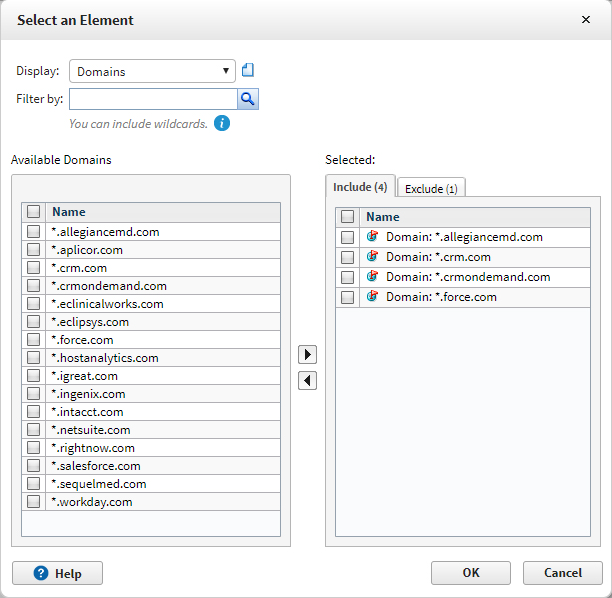
Task: Select *.sequelmed.com row text
Action: pos(99,484)
